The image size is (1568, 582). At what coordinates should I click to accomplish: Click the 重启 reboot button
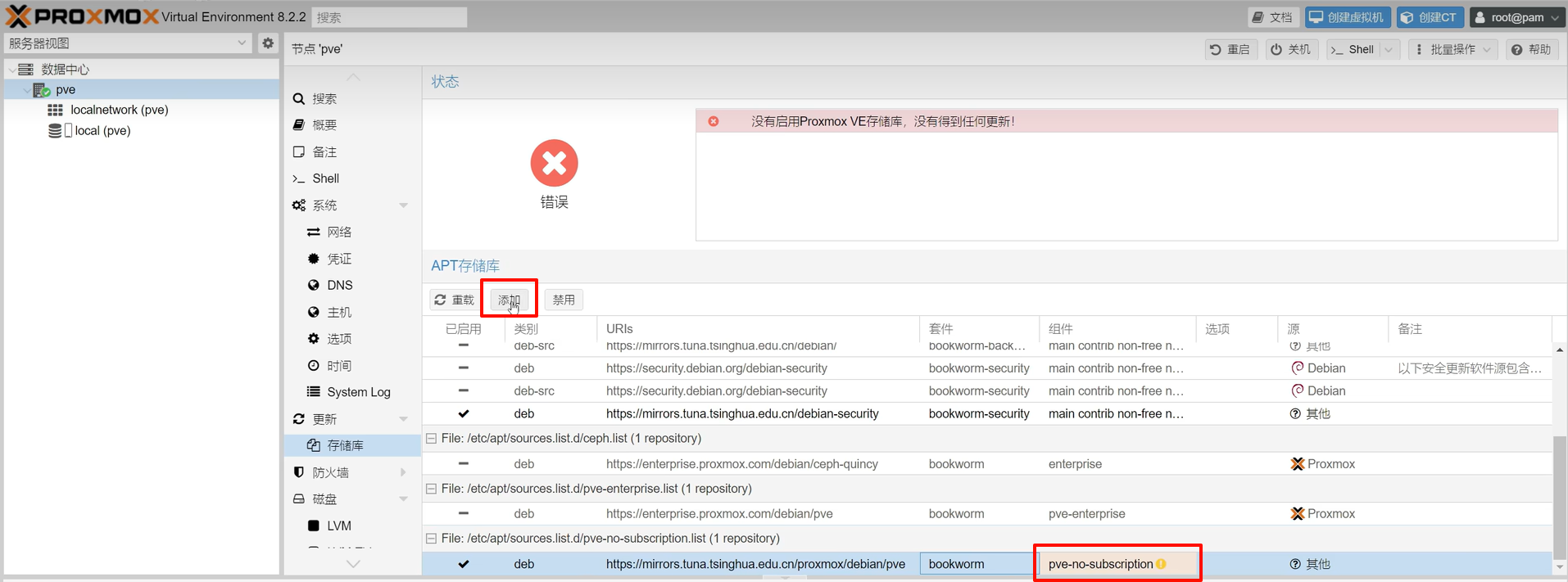(1230, 50)
